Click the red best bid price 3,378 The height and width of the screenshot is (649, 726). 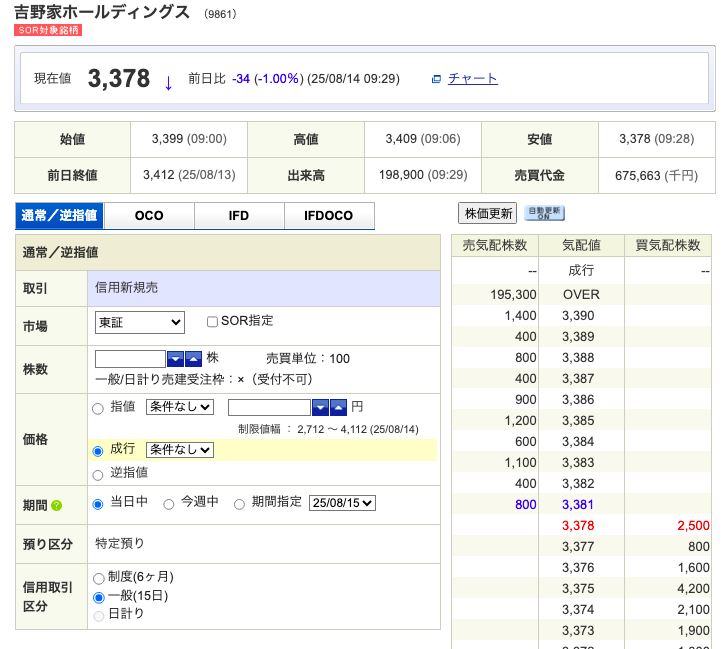point(578,526)
